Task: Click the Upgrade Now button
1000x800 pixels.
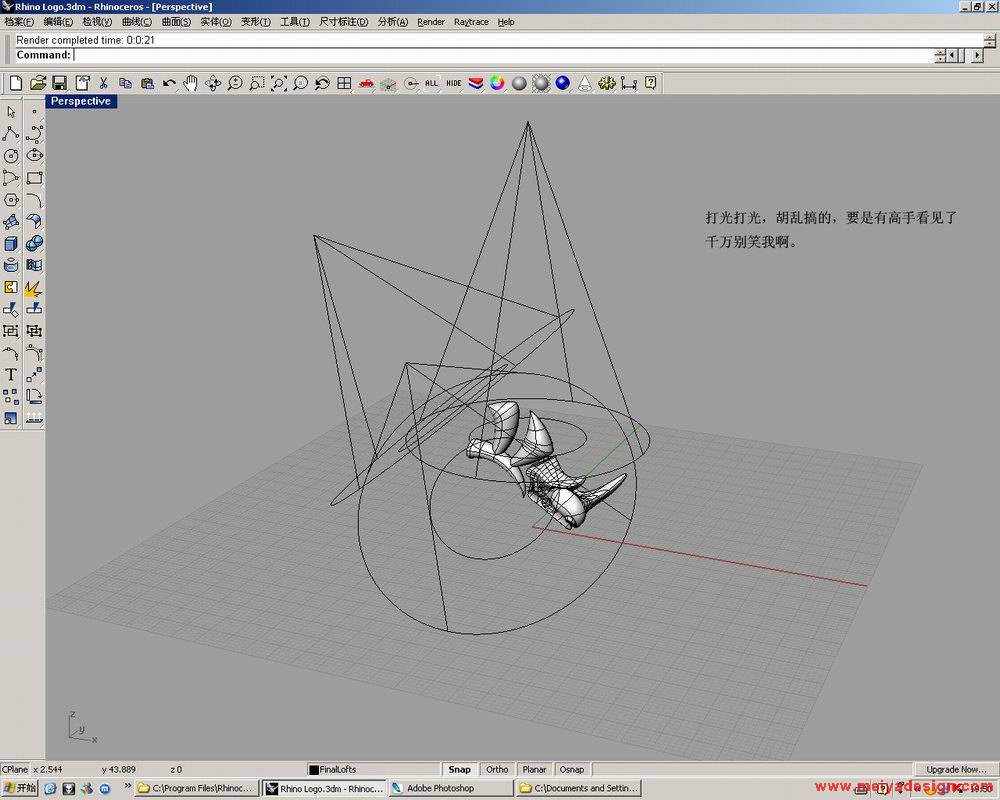Action: tap(956, 769)
